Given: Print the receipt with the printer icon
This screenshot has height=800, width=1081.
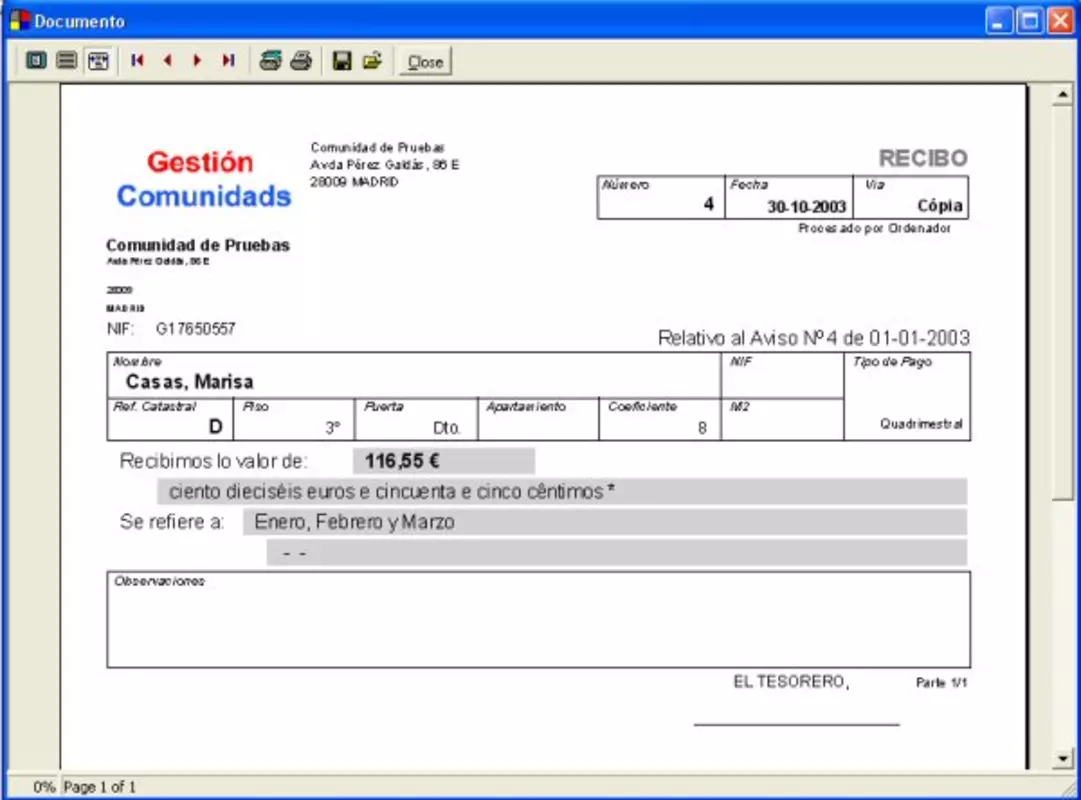Looking at the screenshot, I should coord(301,61).
